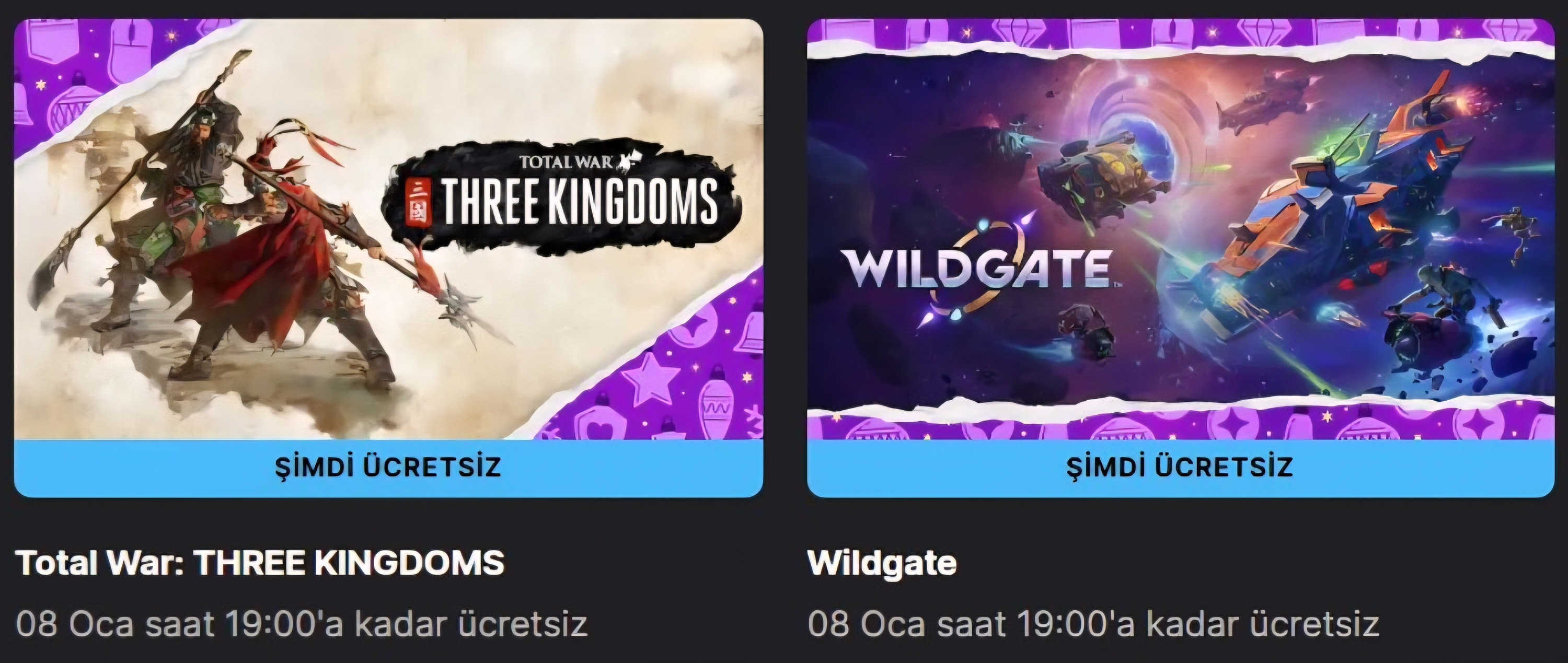Open the Wildgate title link below the card

882,563
